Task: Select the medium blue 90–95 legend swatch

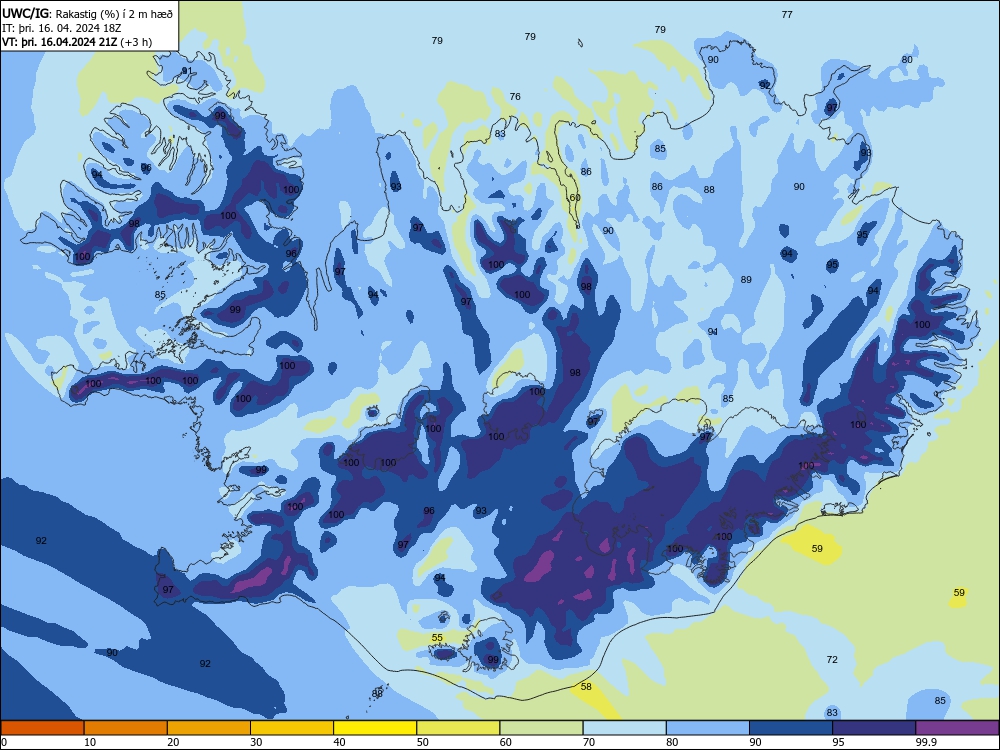Action: coord(791,728)
